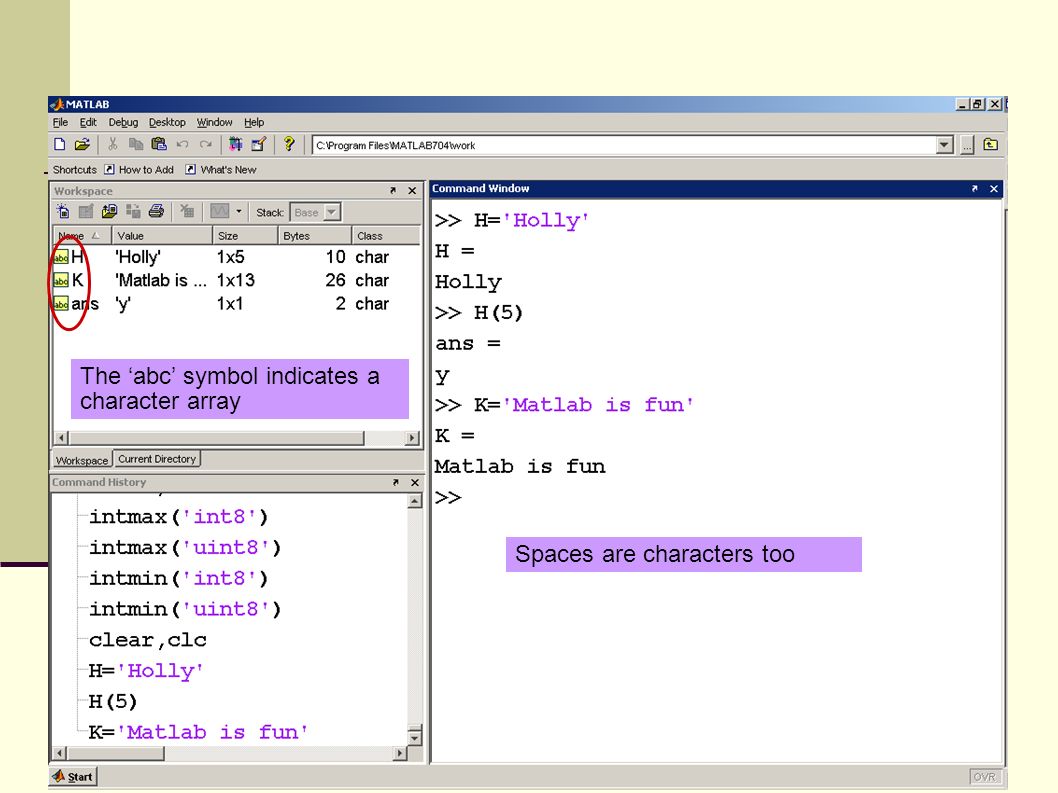
Task: Select H(5) in Command History
Action: (113, 702)
